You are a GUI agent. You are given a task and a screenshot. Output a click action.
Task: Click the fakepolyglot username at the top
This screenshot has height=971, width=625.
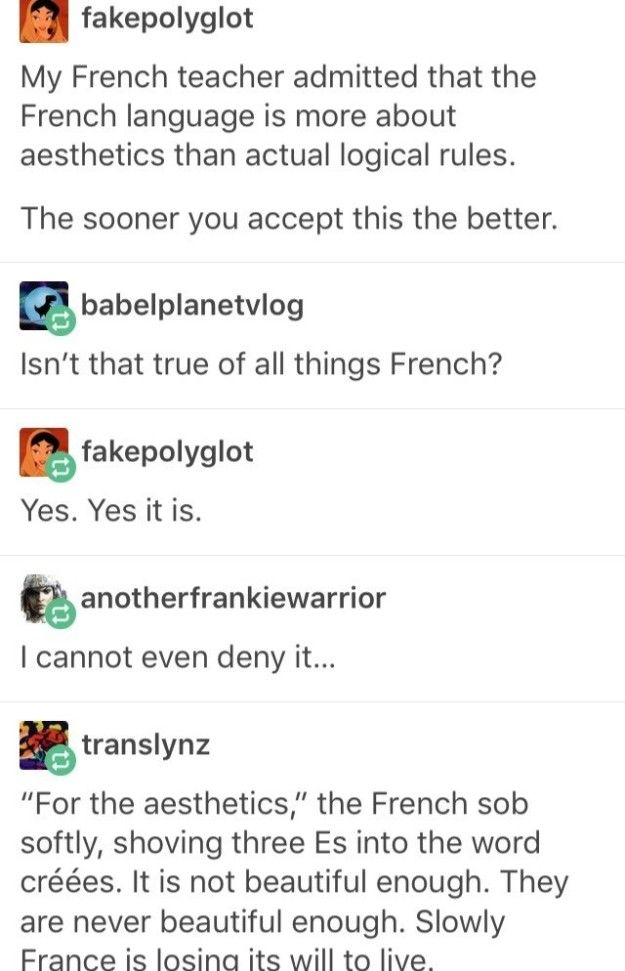(x=167, y=18)
